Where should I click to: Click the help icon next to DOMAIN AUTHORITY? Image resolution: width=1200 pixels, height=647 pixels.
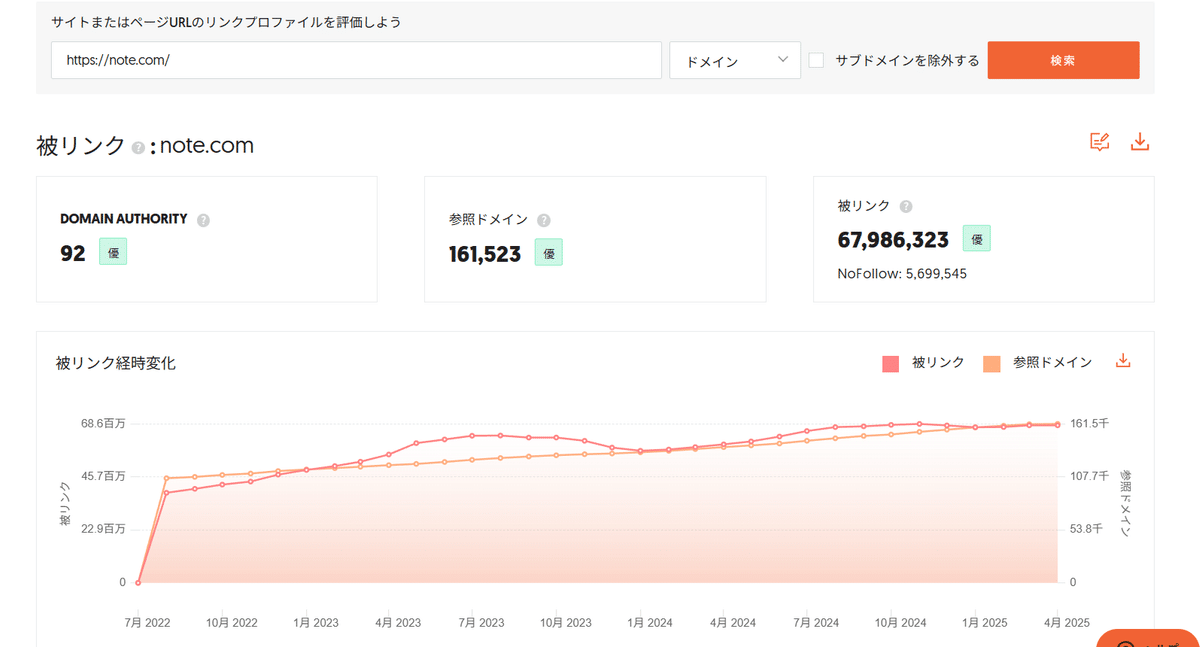point(203,218)
